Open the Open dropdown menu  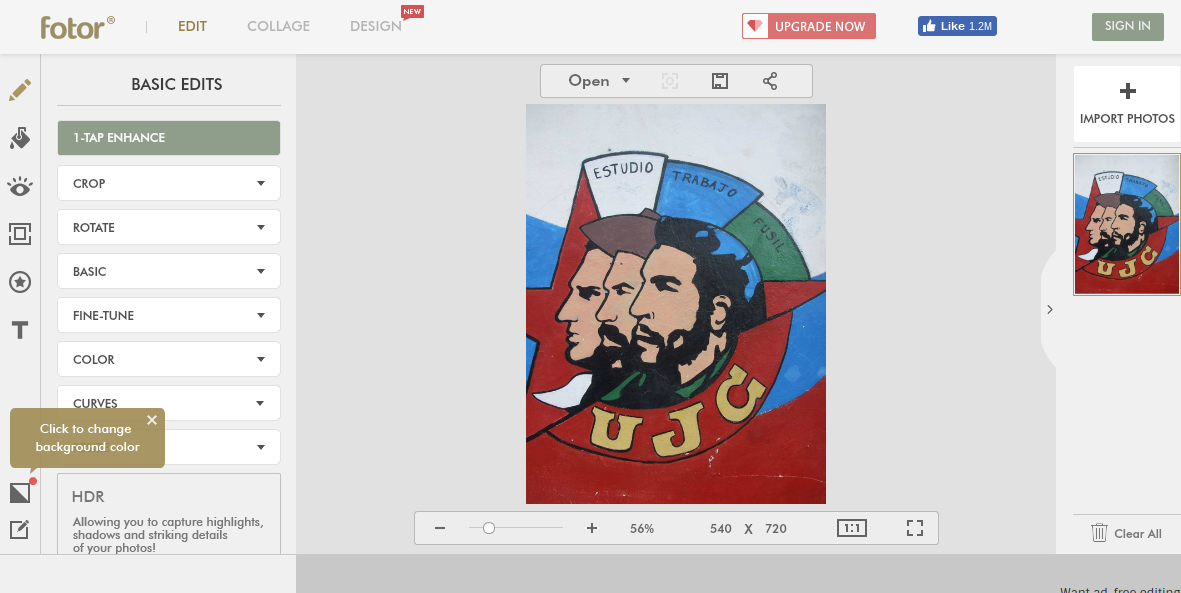(x=600, y=81)
